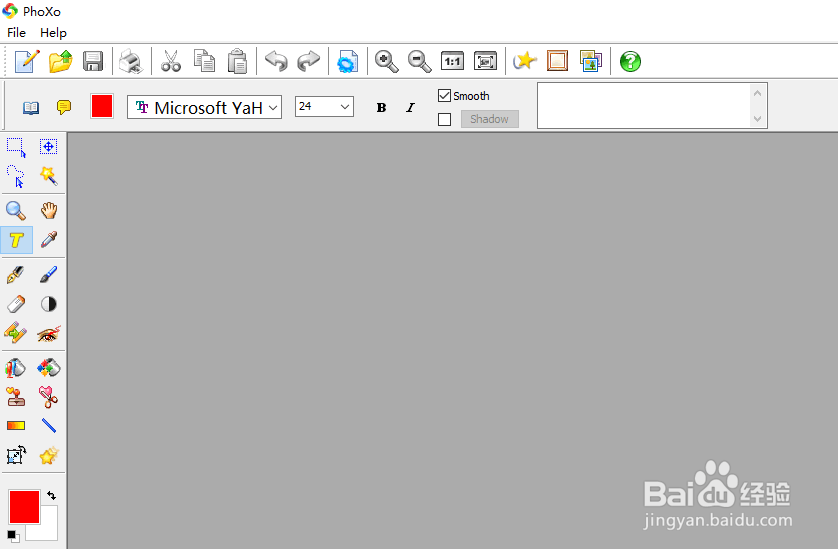Image resolution: width=838 pixels, height=549 pixels.
Task: Create a new image with pencil icon
Action: point(27,61)
